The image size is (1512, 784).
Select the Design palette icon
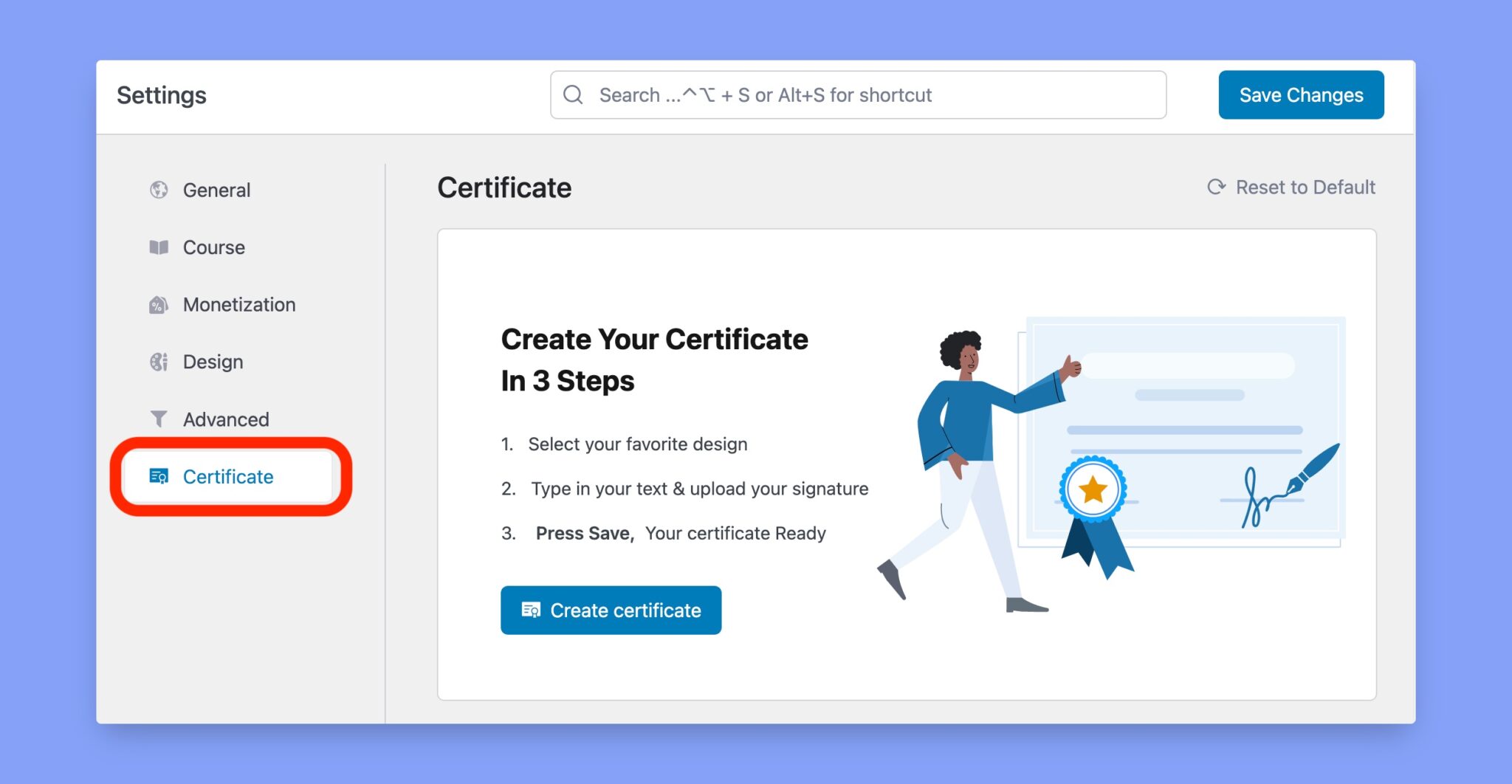pyautogui.click(x=159, y=362)
